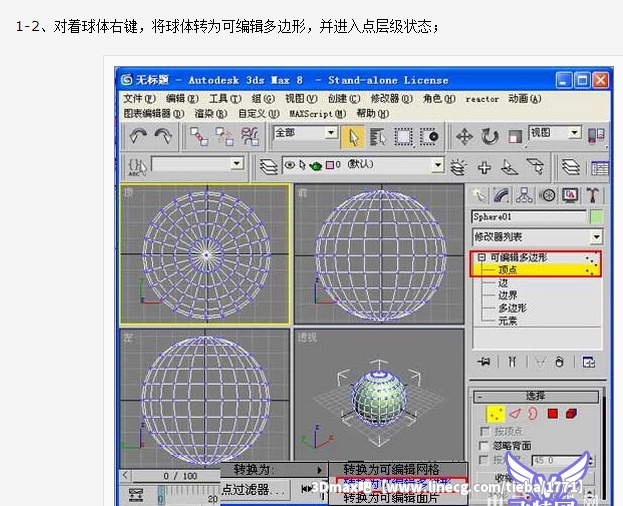The image size is (623, 506).
Task: Select Polygon sub-object level red square
Action: [552, 414]
